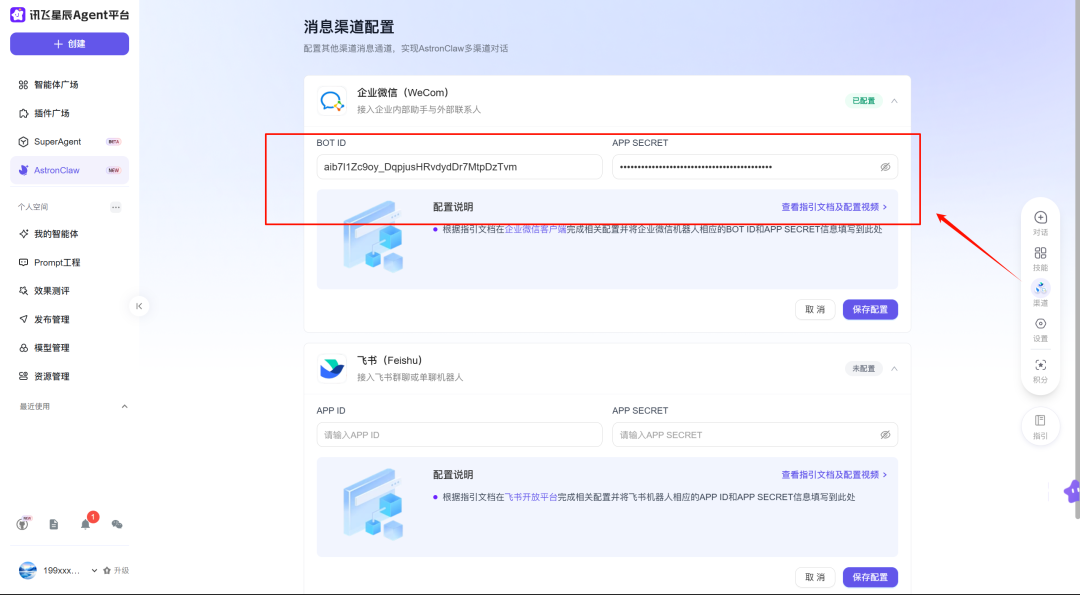The image size is (1080, 595).
Task: Open the WeChat chat bubbles icon bottom left
Action: [115, 523]
